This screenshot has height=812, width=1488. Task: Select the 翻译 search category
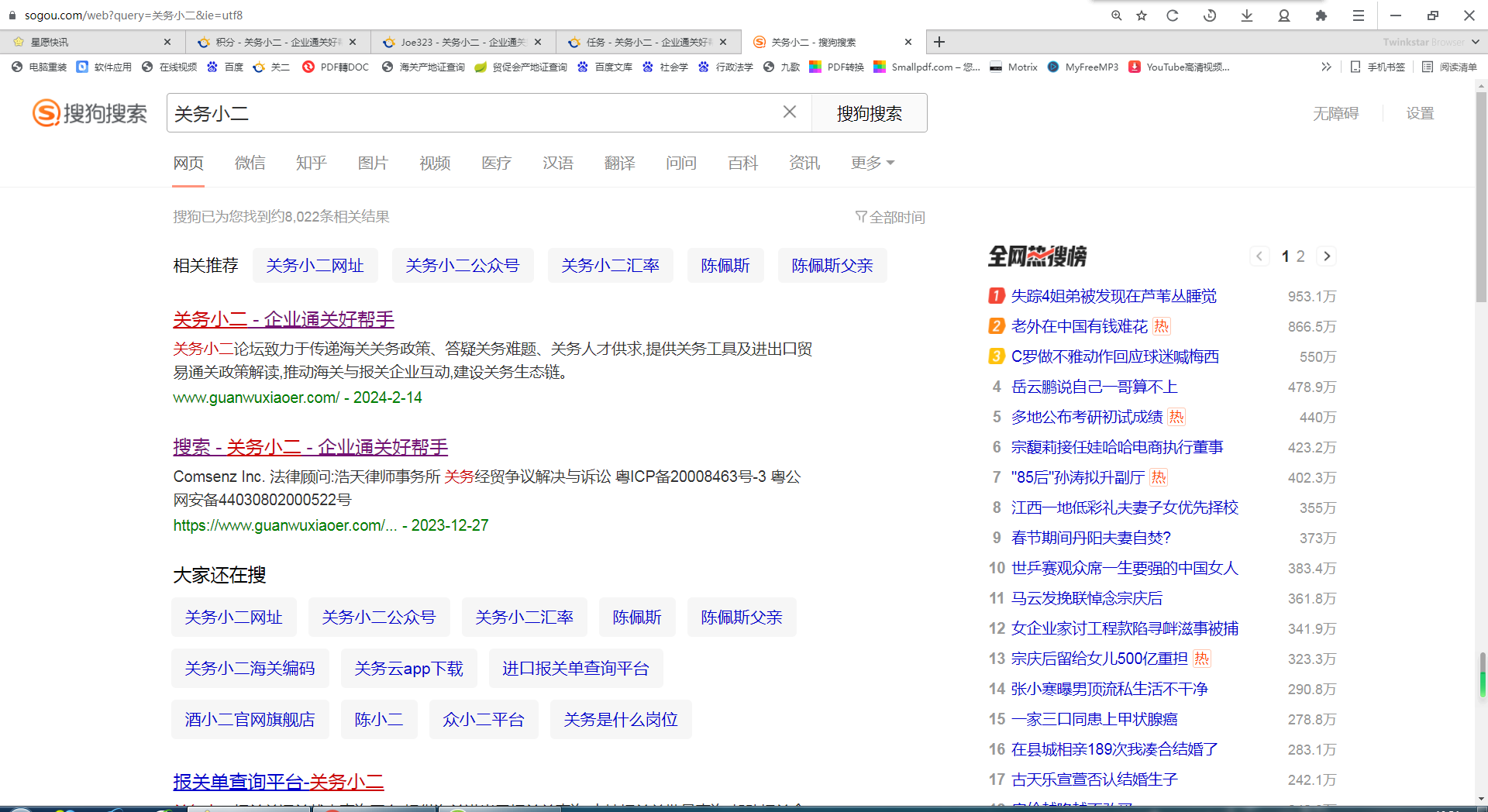619,163
